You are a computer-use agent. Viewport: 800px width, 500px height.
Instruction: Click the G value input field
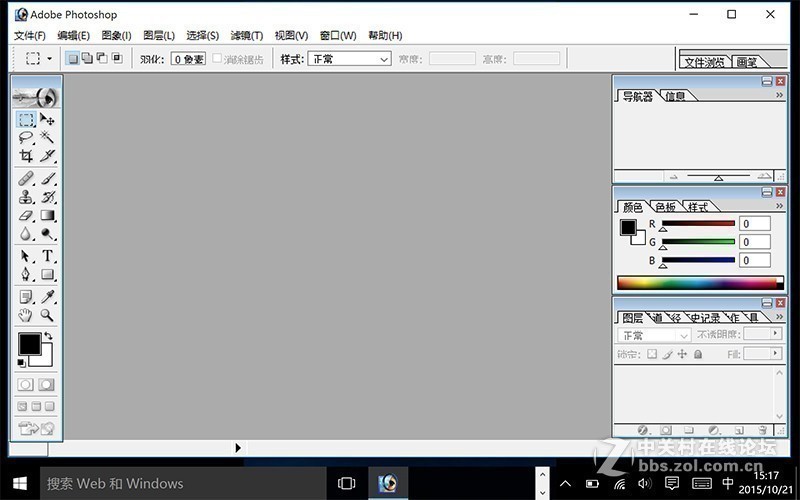click(755, 242)
